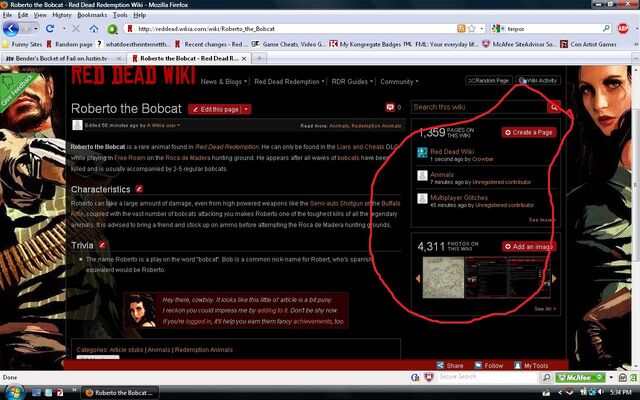Screen dimensions: 640x400
Task: Click the Follow icon in bottom bar
Action: [x=478, y=365]
